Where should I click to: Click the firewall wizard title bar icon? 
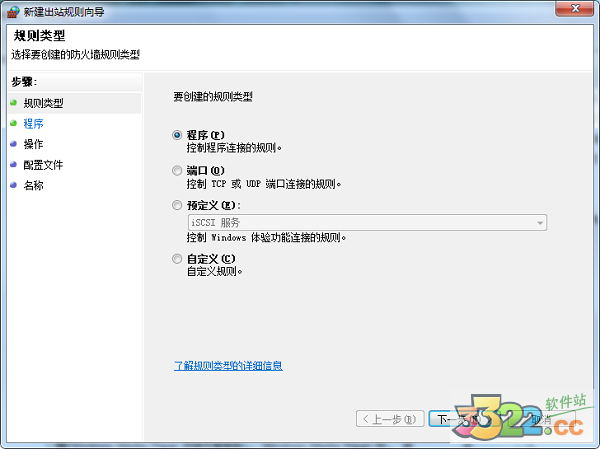click(13, 12)
